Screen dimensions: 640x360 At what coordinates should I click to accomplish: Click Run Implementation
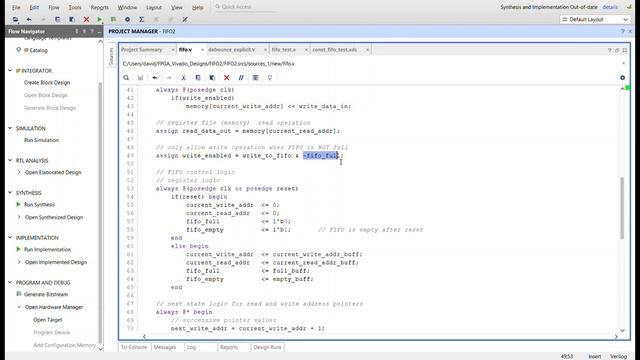tap(47, 249)
